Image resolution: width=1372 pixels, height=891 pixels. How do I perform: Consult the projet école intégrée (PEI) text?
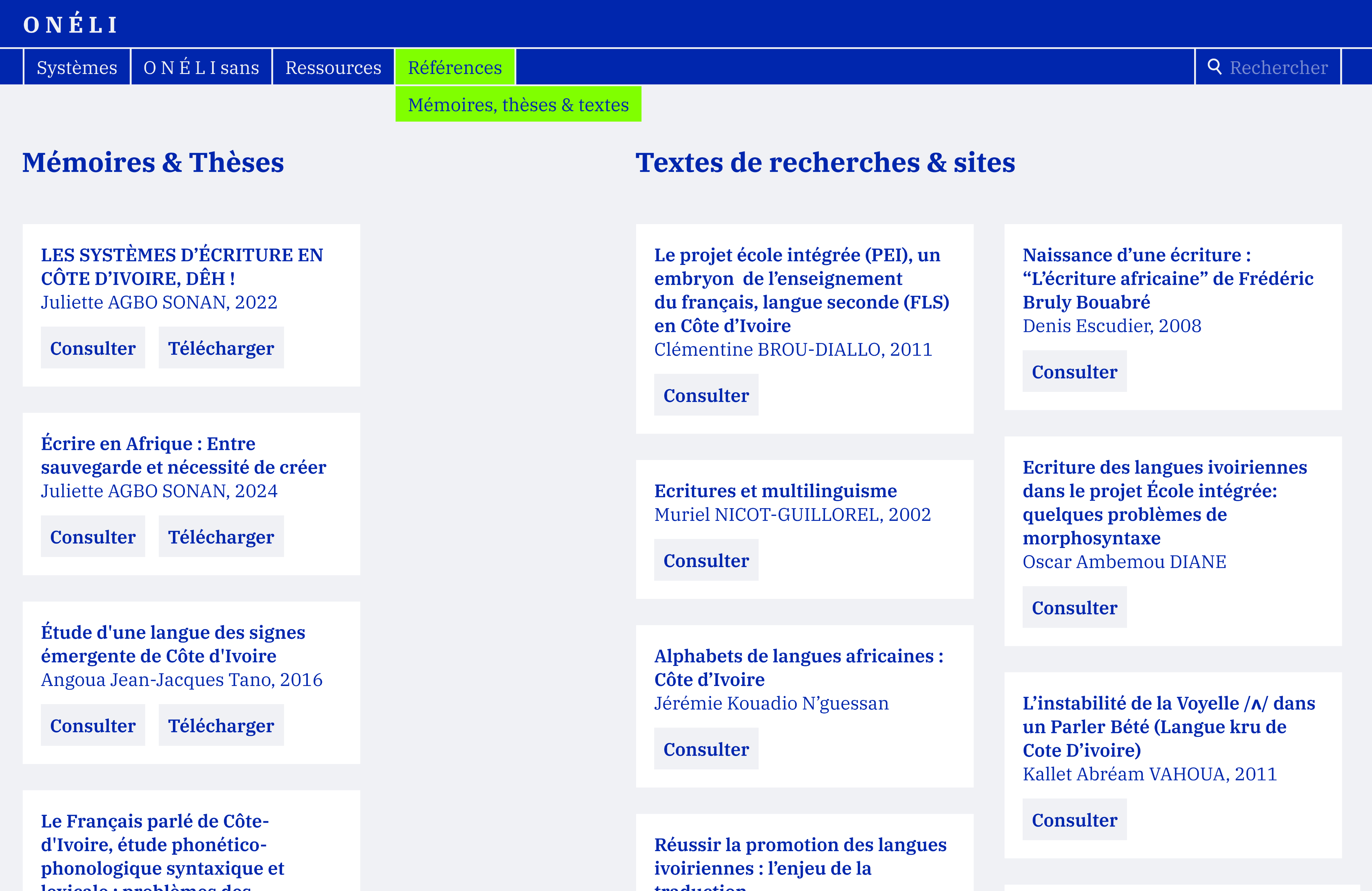706,395
